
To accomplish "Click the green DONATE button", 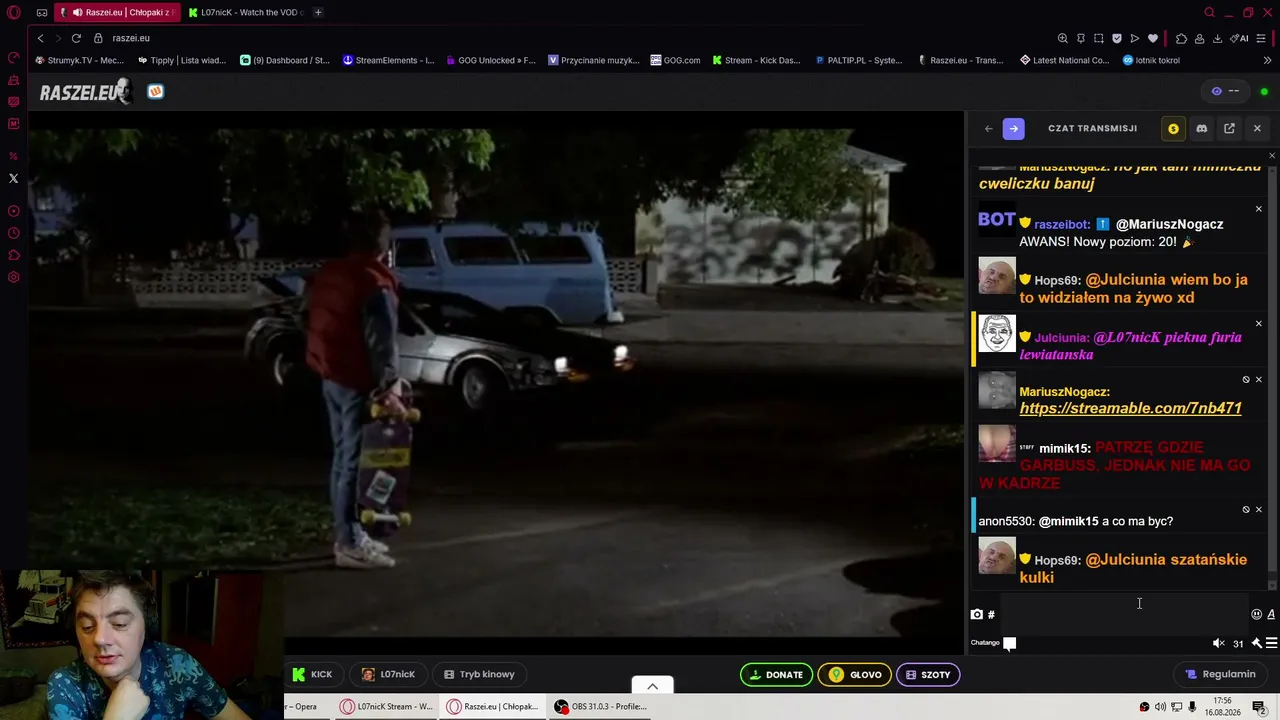I will pyautogui.click(x=776, y=674).
